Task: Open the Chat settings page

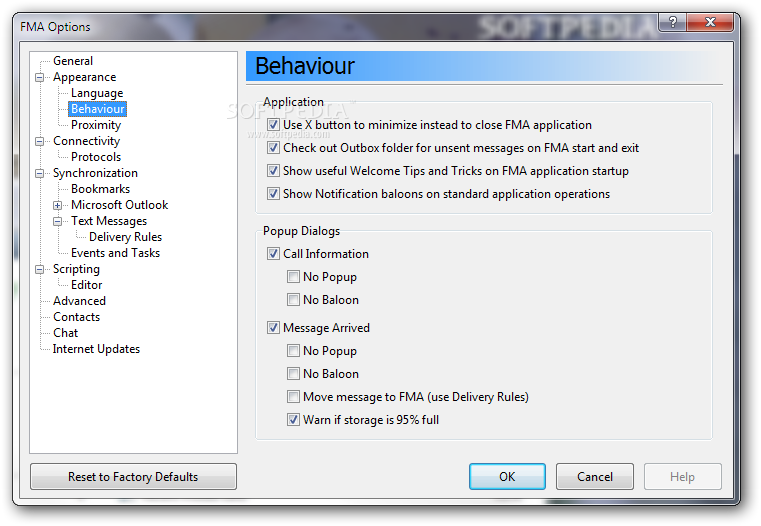Action: pyautogui.click(x=65, y=333)
